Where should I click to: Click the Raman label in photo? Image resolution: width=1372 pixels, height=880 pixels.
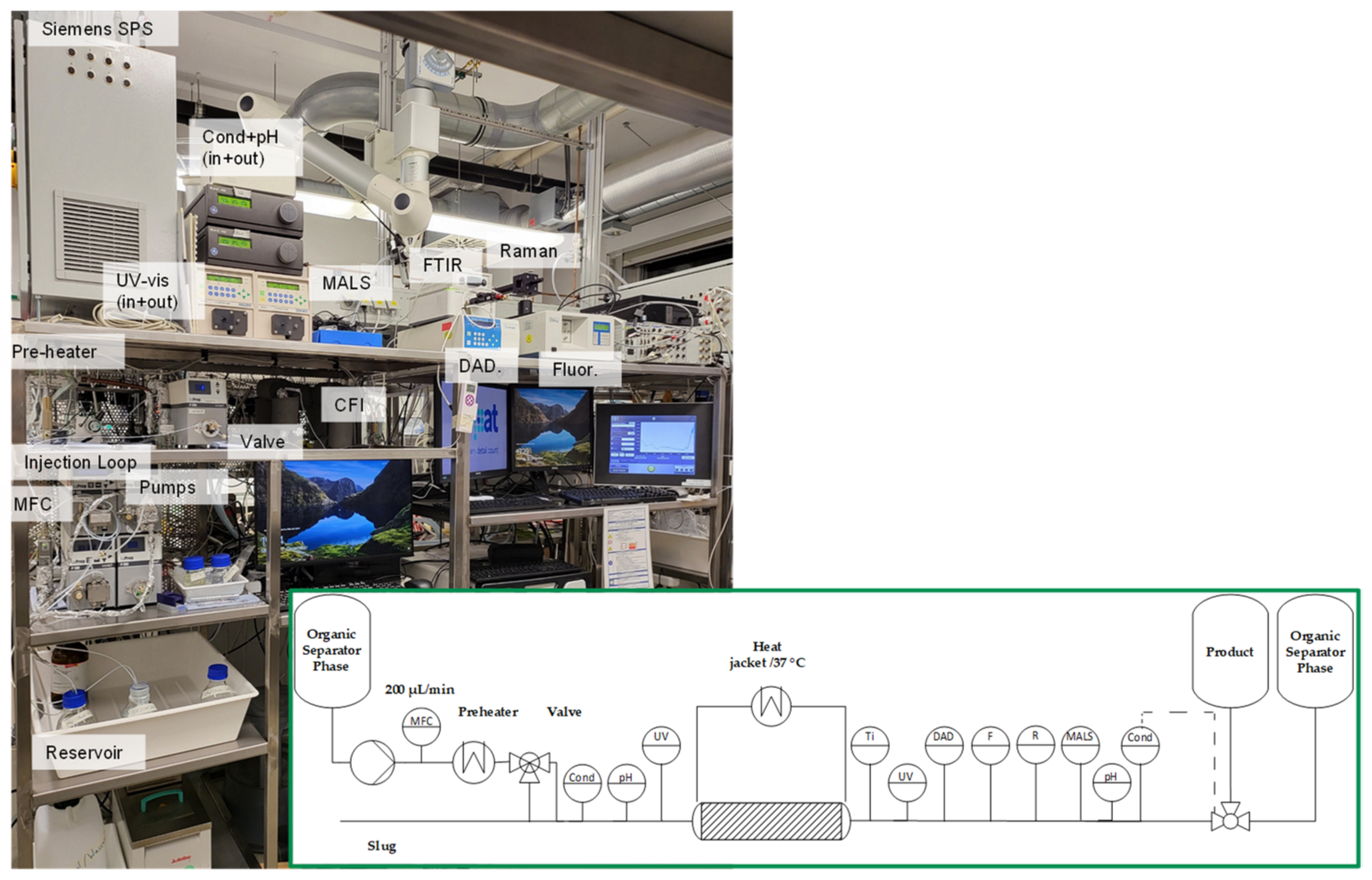528,251
